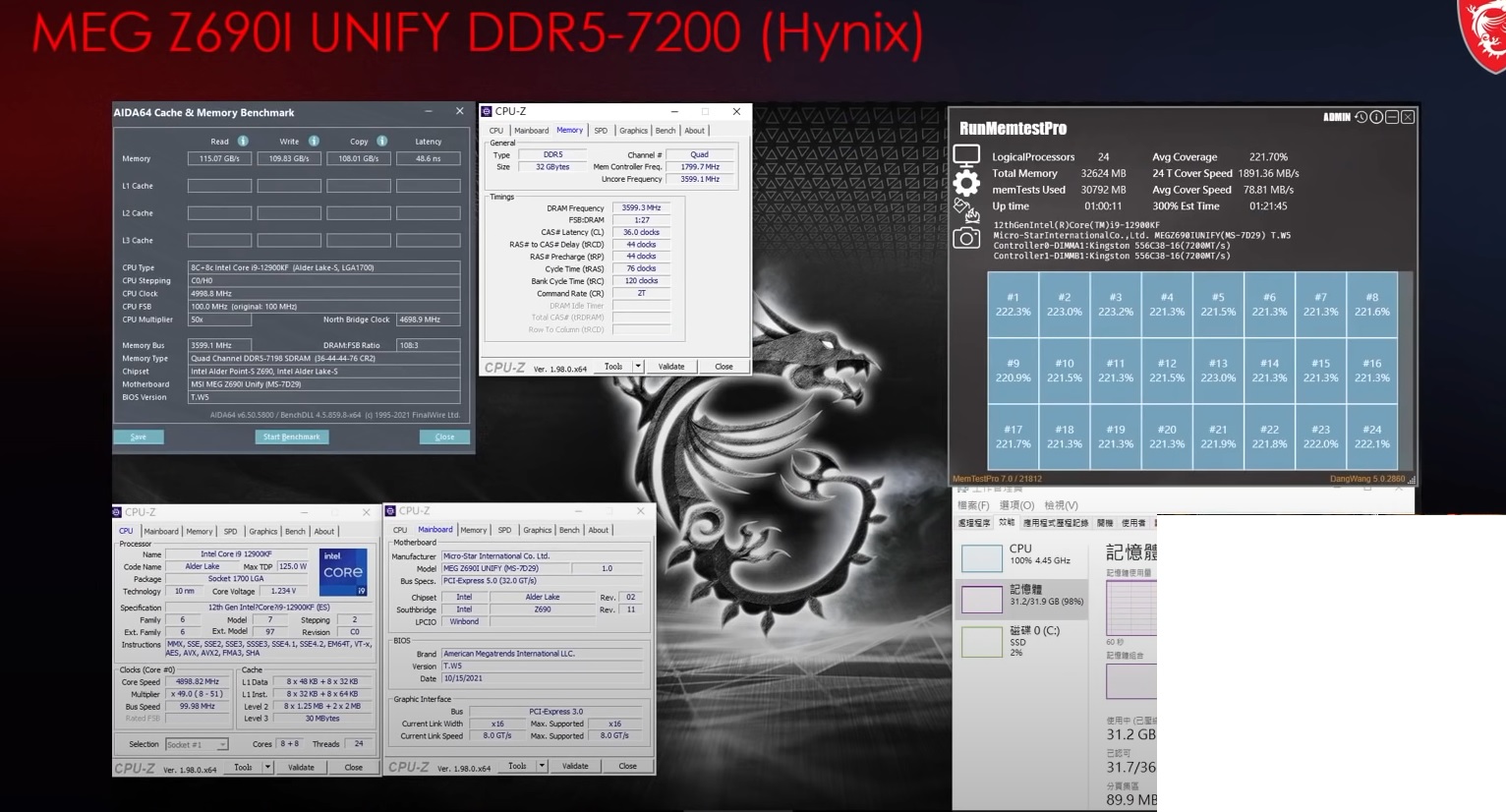Click the Close button at AIDA64's bottom
Viewport: 1506px width, 812px height.
coord(444,436)
